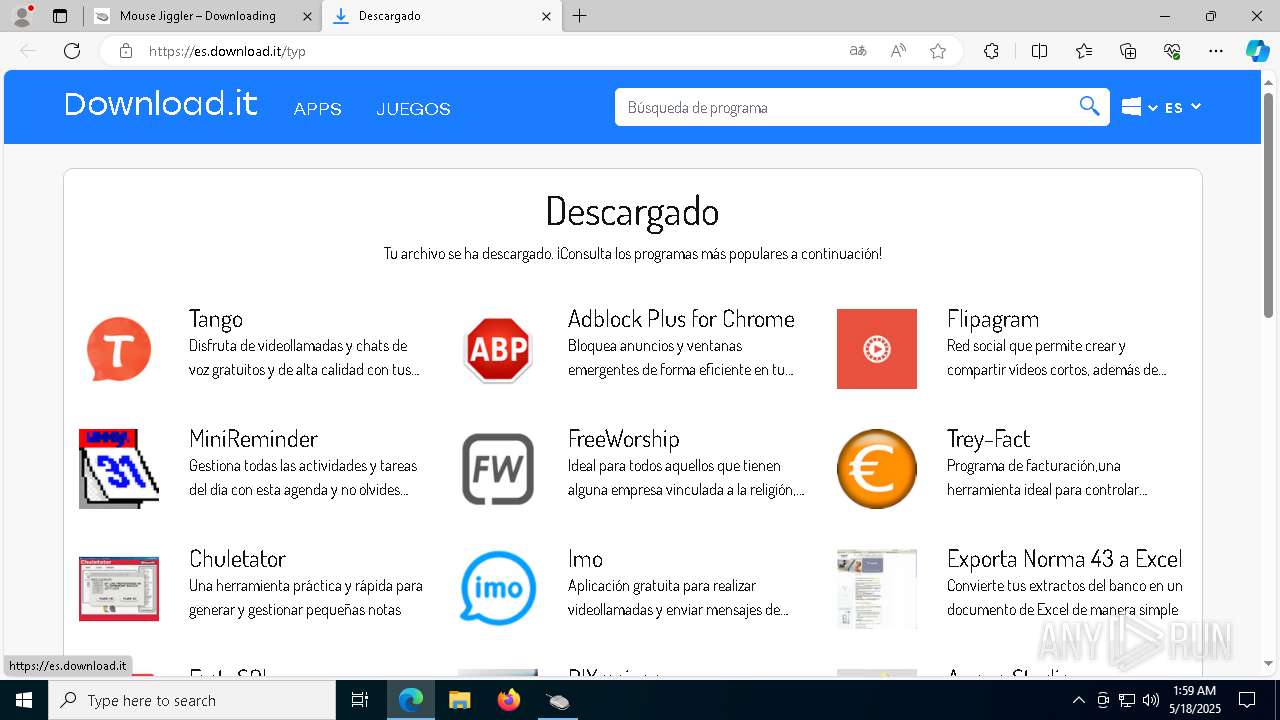Expand the Windows platform dropdown
This screenshot has height=720, width=1280.
point(1139,107)
